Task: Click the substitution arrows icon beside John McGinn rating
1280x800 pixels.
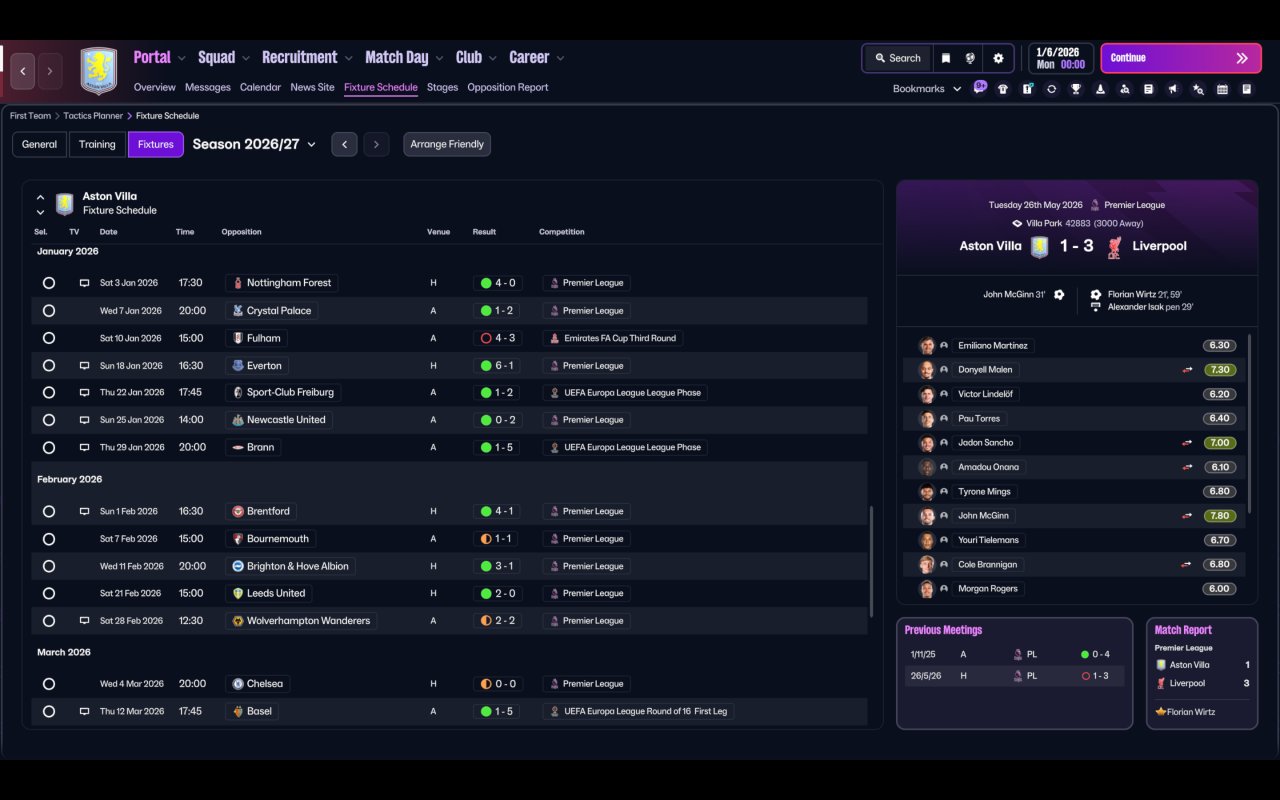Action: 1187,516
